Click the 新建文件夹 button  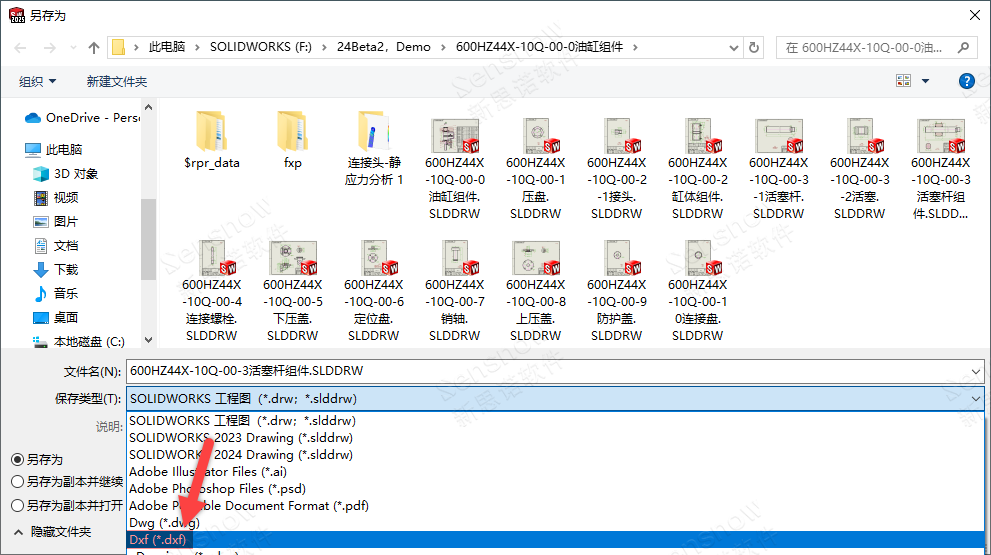(116, 81)
